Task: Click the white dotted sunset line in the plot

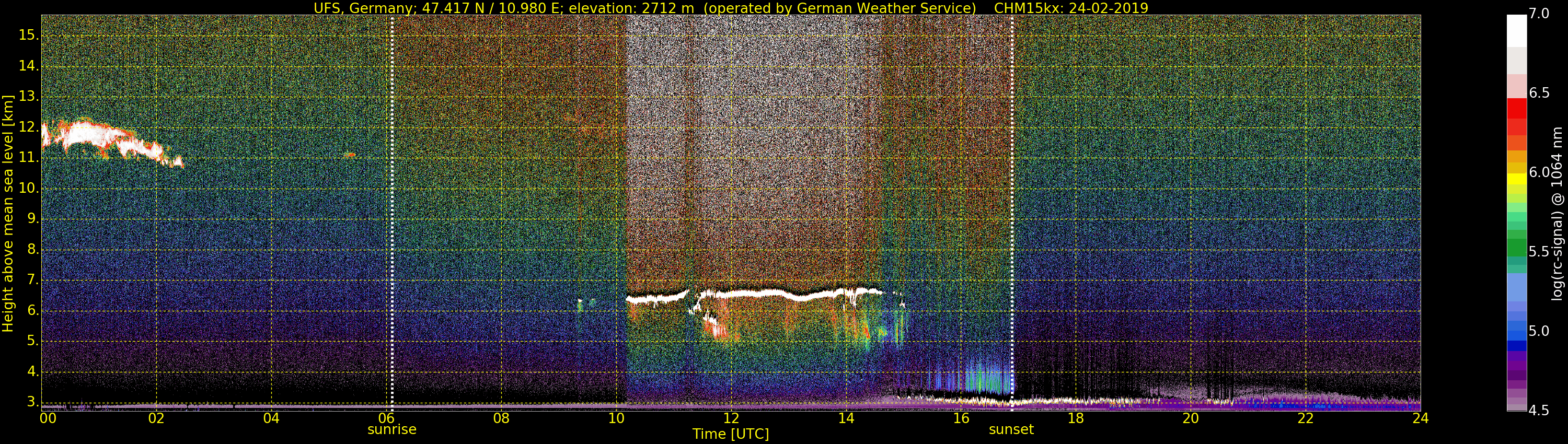Action: (x=1012, y=213)
